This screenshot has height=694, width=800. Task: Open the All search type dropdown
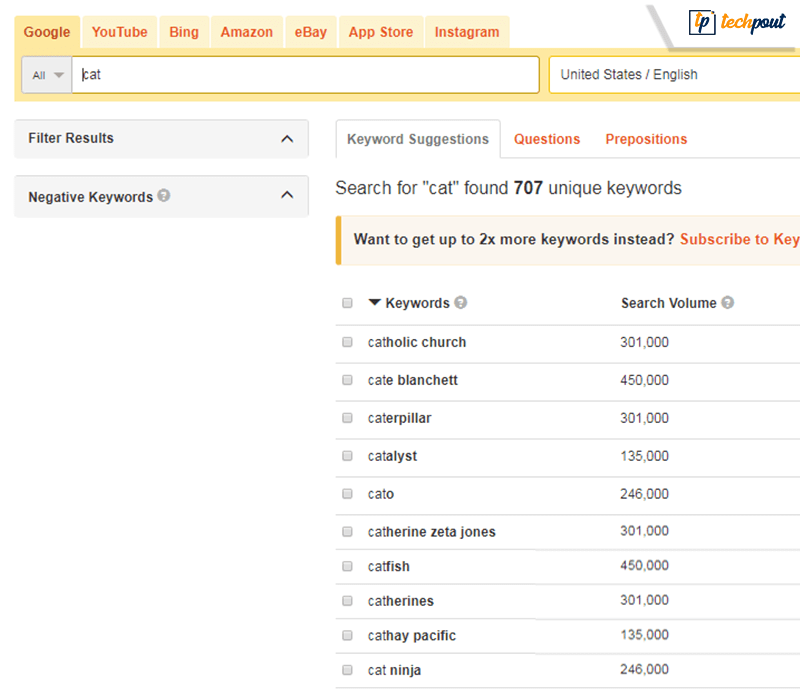(x=47, y=75)
